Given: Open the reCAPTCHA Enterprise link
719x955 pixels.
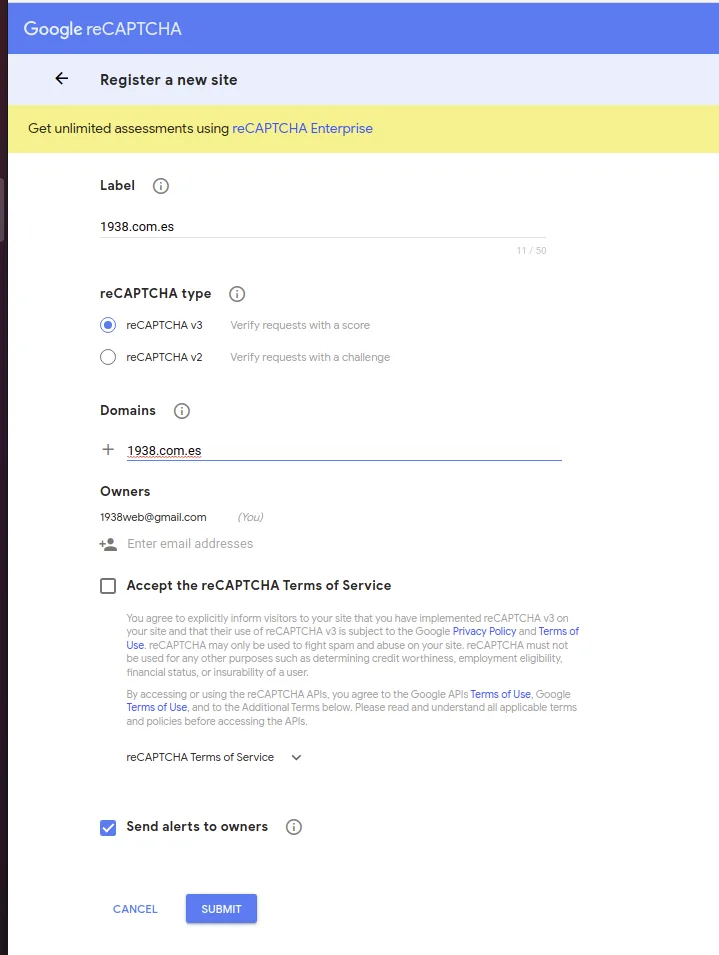Looking at the screenshot, I should pyautogui.click(x=303, y=129).
